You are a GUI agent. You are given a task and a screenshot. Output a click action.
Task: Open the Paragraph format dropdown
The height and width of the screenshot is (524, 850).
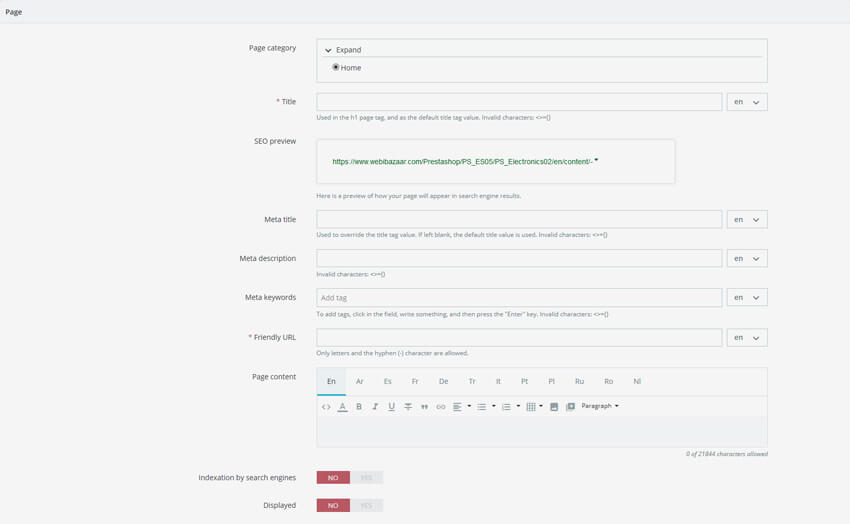tap(600, 406)
